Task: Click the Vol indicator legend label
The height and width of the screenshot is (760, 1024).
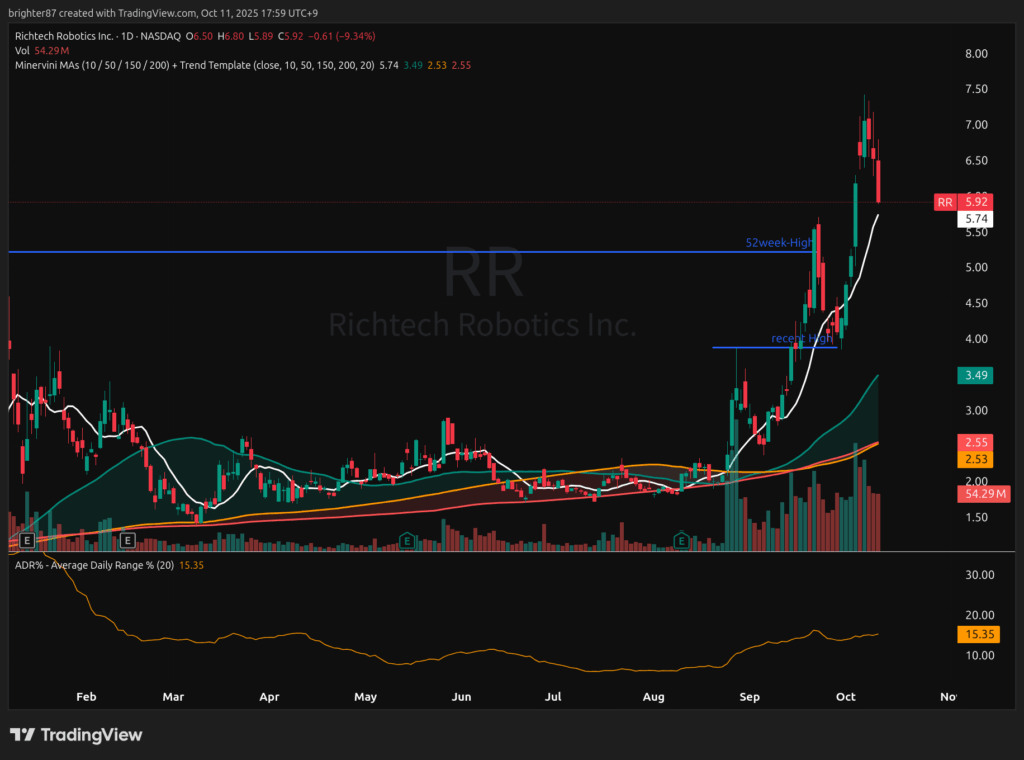Action: pyautogui.click(x=21, y=50)
